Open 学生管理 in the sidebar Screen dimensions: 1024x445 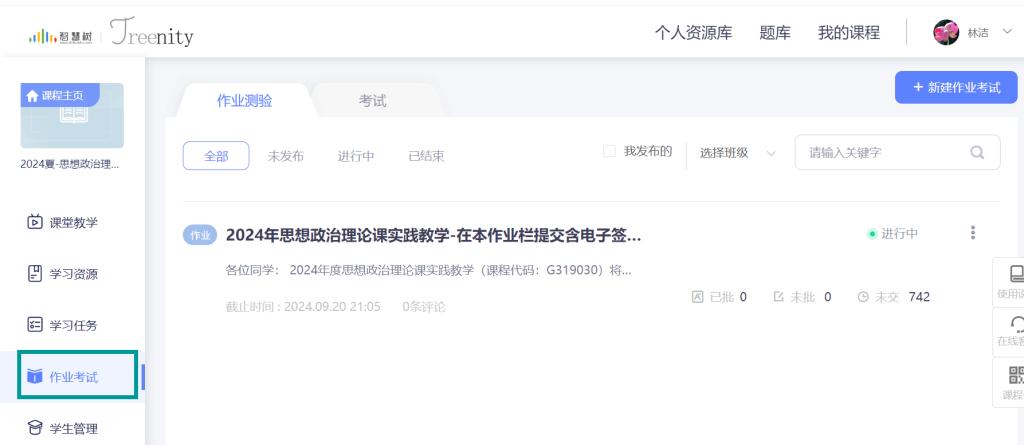click(x=63, y=429)
